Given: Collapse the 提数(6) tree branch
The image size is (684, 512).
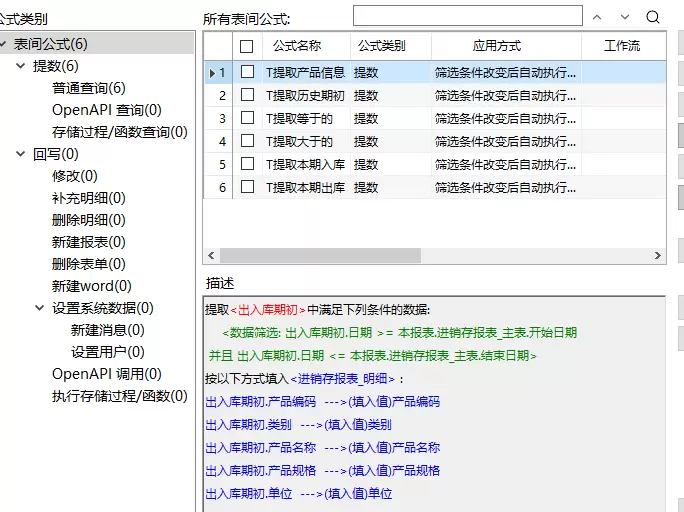Looking at the screenshot, I should 22,66.
